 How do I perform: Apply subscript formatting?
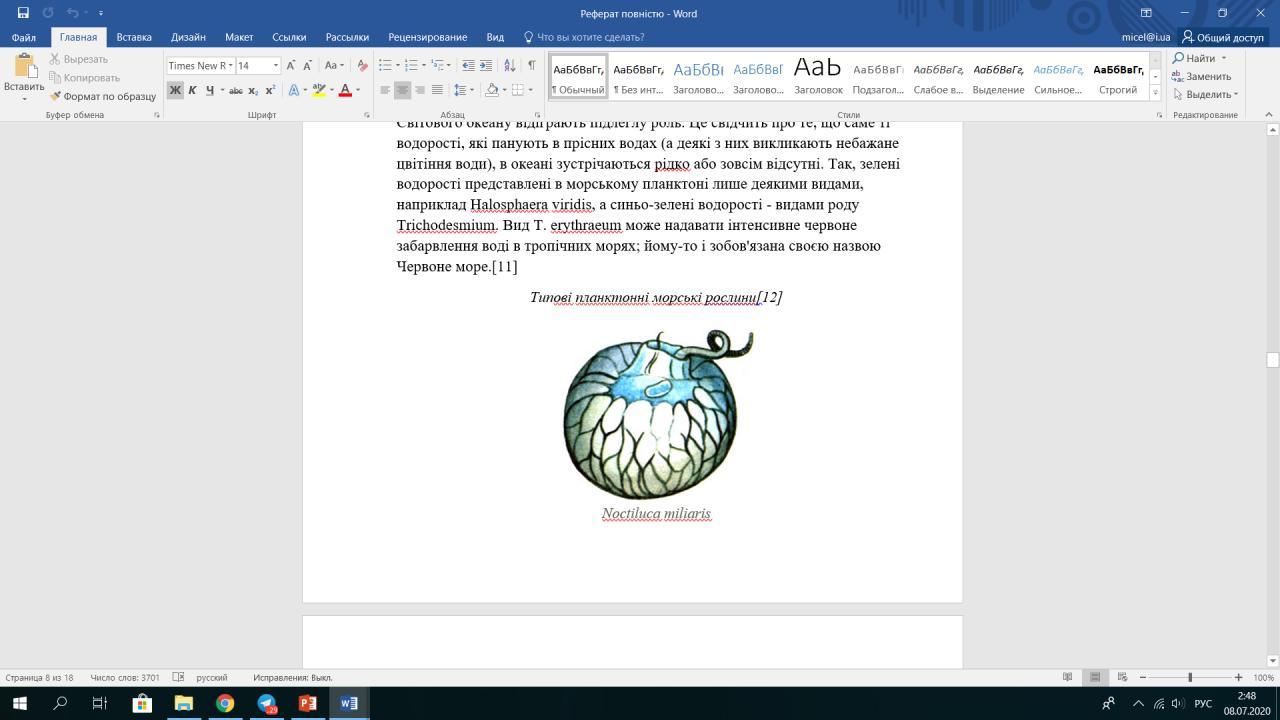pyautogui.click(x=253, y=90)
